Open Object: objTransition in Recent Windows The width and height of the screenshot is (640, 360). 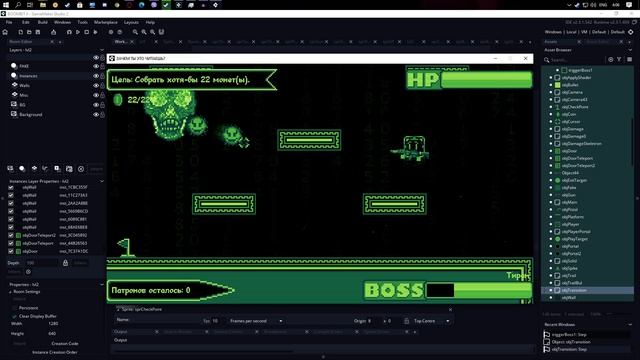[x=571, y=342]
